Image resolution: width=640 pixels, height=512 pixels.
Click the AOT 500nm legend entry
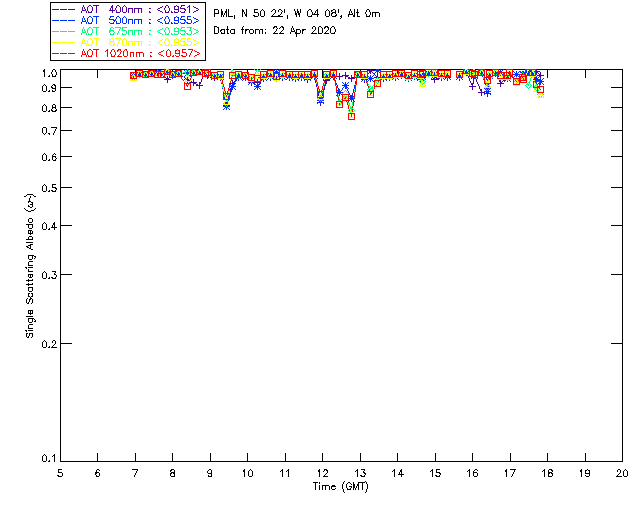[x=127, y=20]
